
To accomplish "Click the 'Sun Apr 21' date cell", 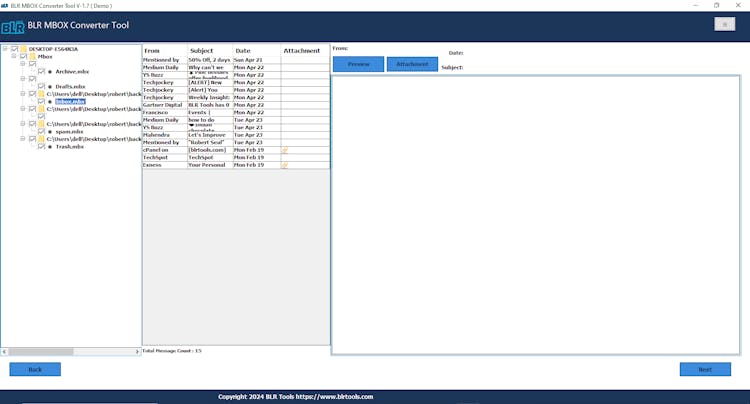I will (256, 60).
